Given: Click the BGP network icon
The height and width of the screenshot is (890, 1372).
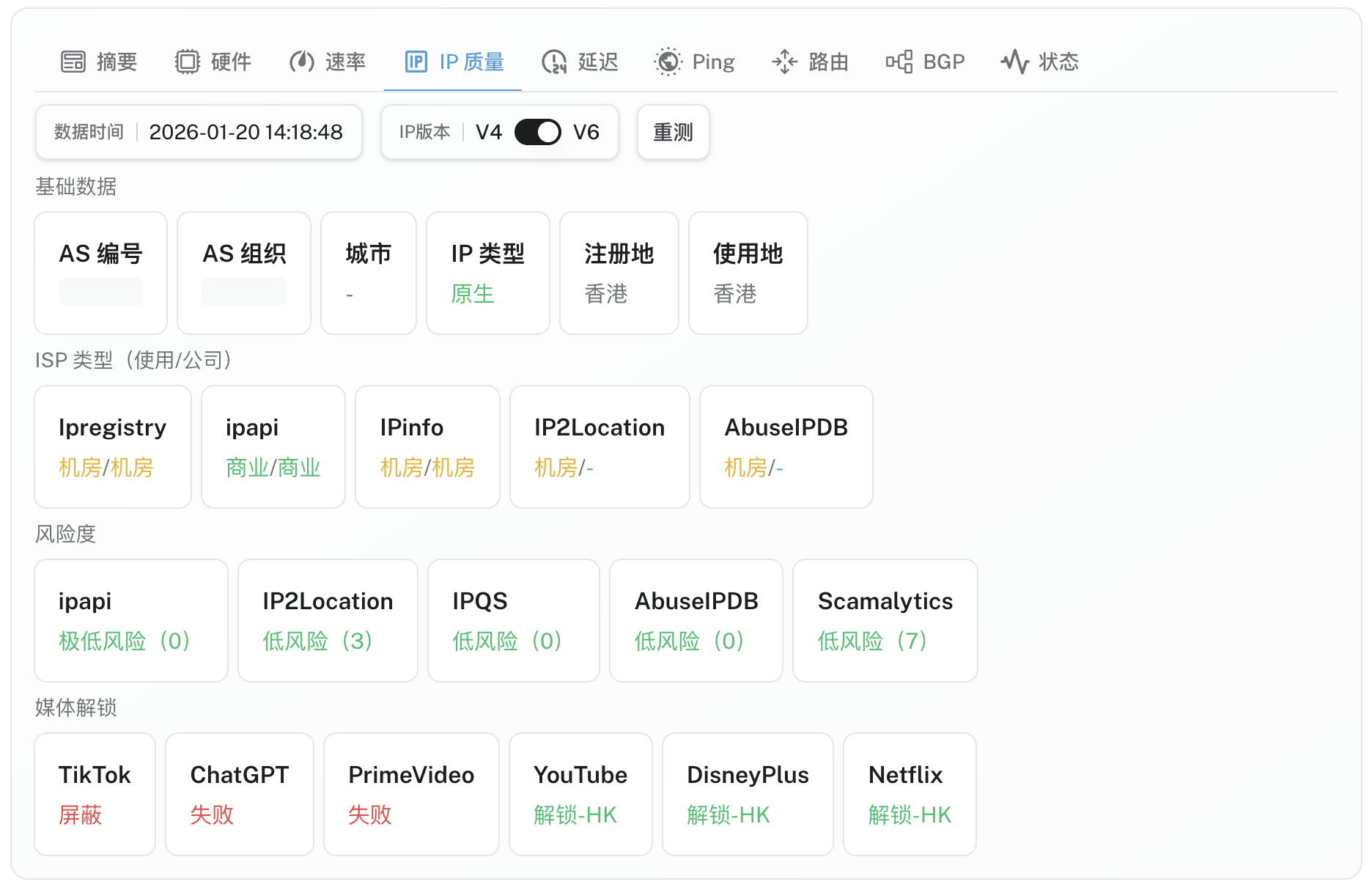Looking at the screenshot, I should click(899, 62).
